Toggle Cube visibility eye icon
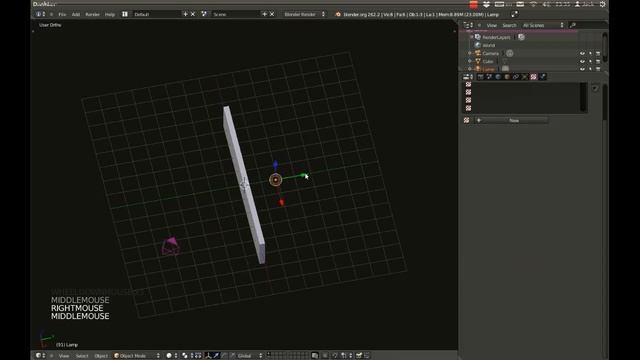This screenshot has width=640, height=360. click(x=582, y=61)
